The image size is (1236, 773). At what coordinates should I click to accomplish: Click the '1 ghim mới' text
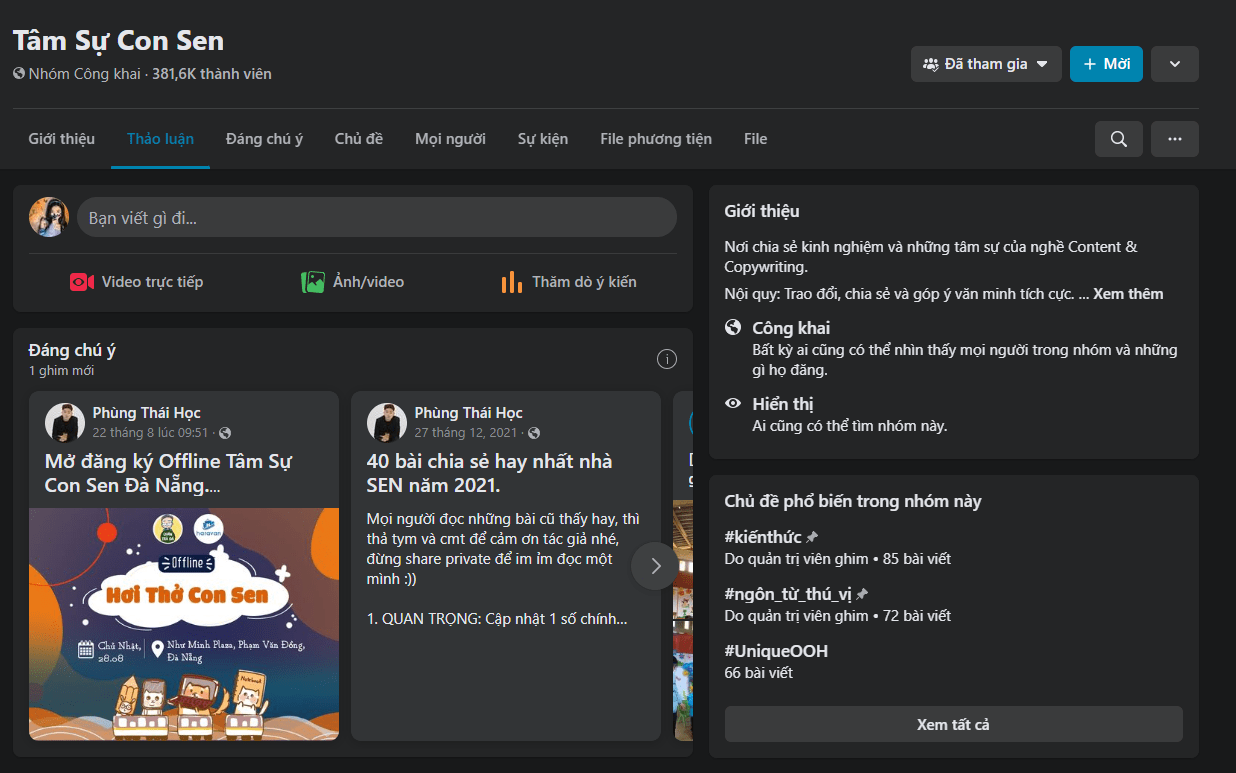(62, 371)
